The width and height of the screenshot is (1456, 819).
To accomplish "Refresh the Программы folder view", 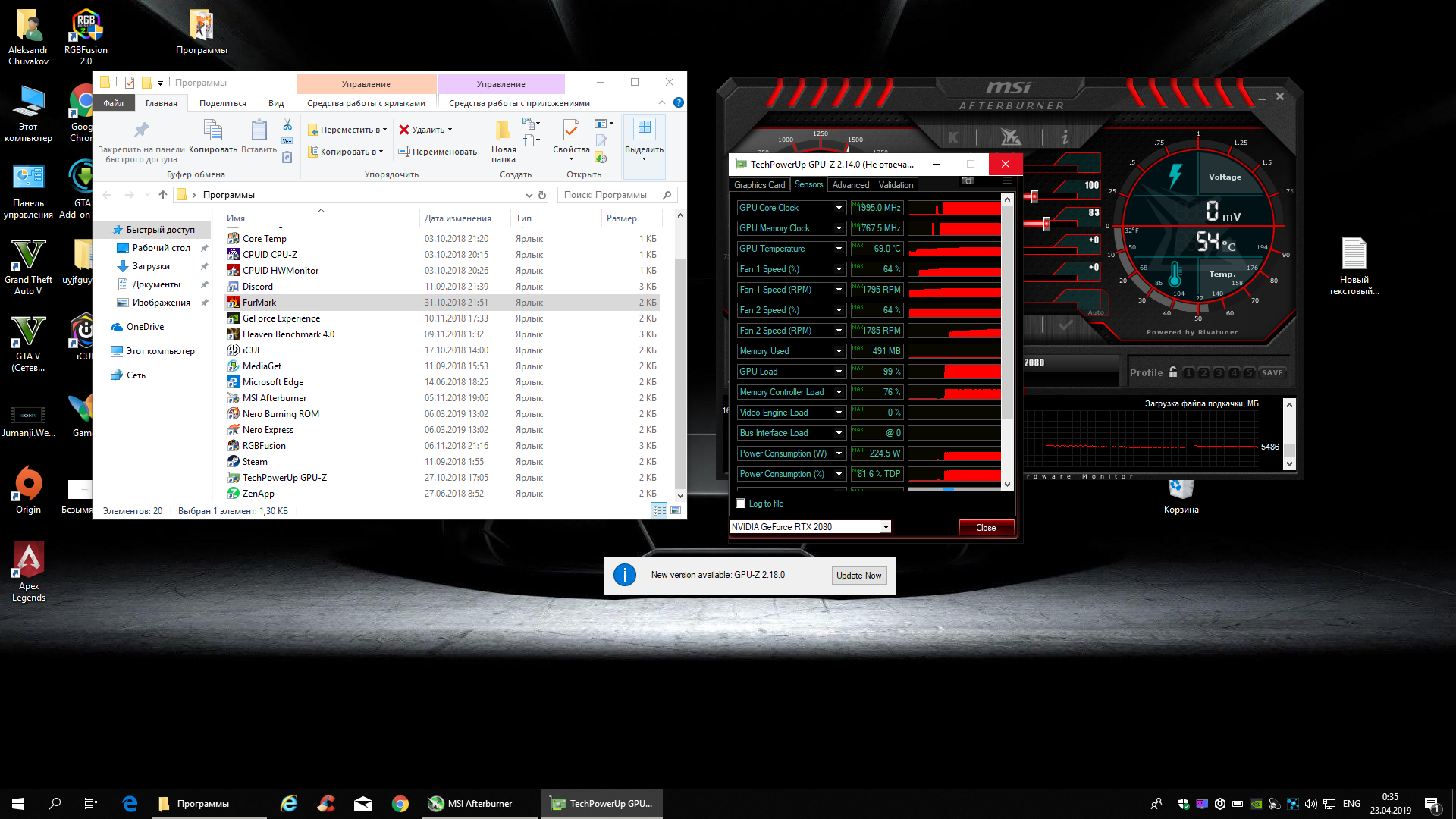I will (x=542, y=195).
